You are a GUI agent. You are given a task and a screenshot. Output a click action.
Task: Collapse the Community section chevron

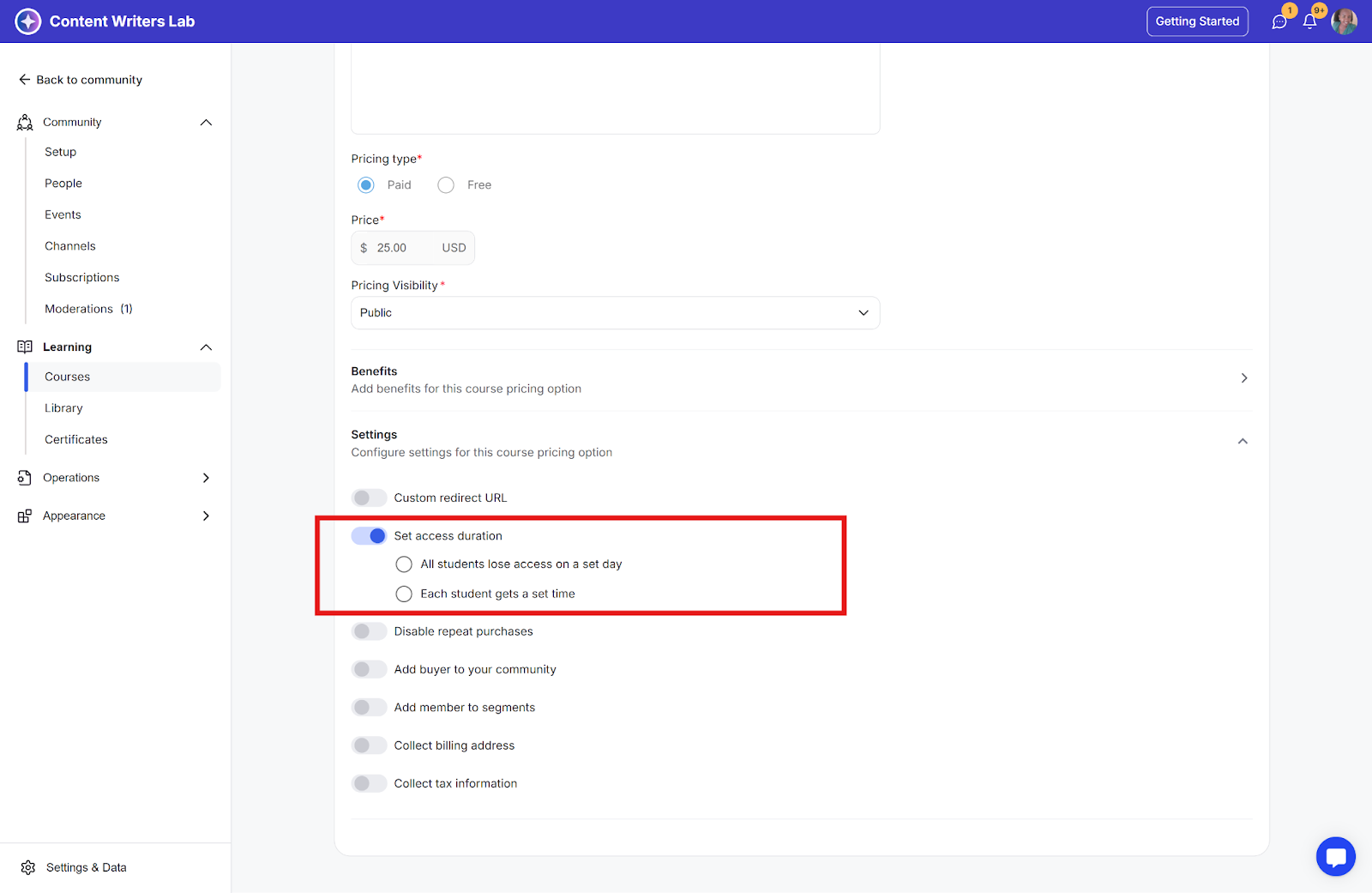pos(206,123)
